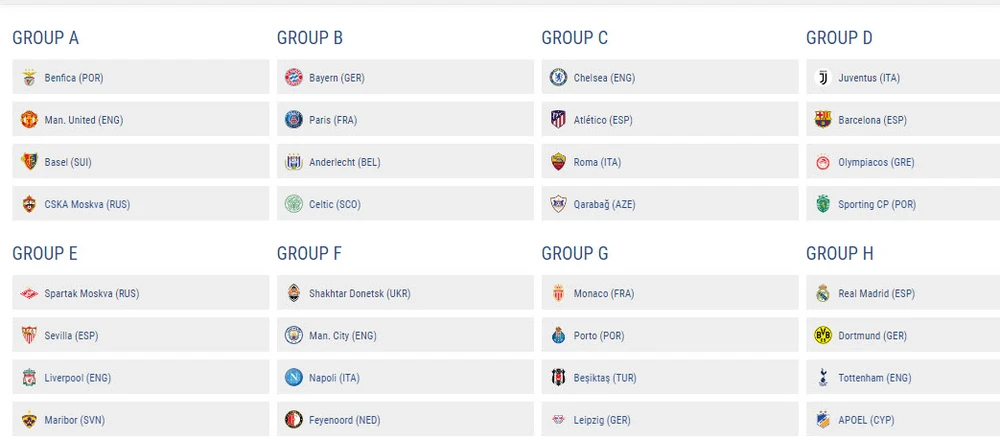Select the Feyenoord (NED) entry
The image size is (1000, 439).
pos(345,420)
